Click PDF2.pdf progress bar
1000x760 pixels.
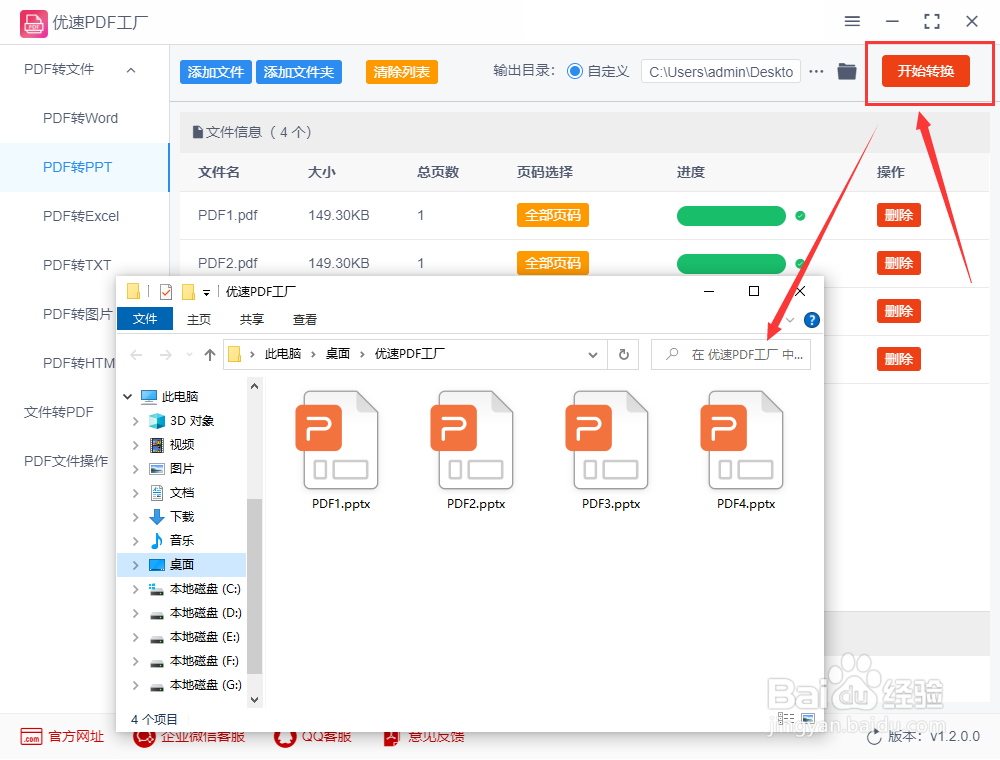(x=731, y=264)
